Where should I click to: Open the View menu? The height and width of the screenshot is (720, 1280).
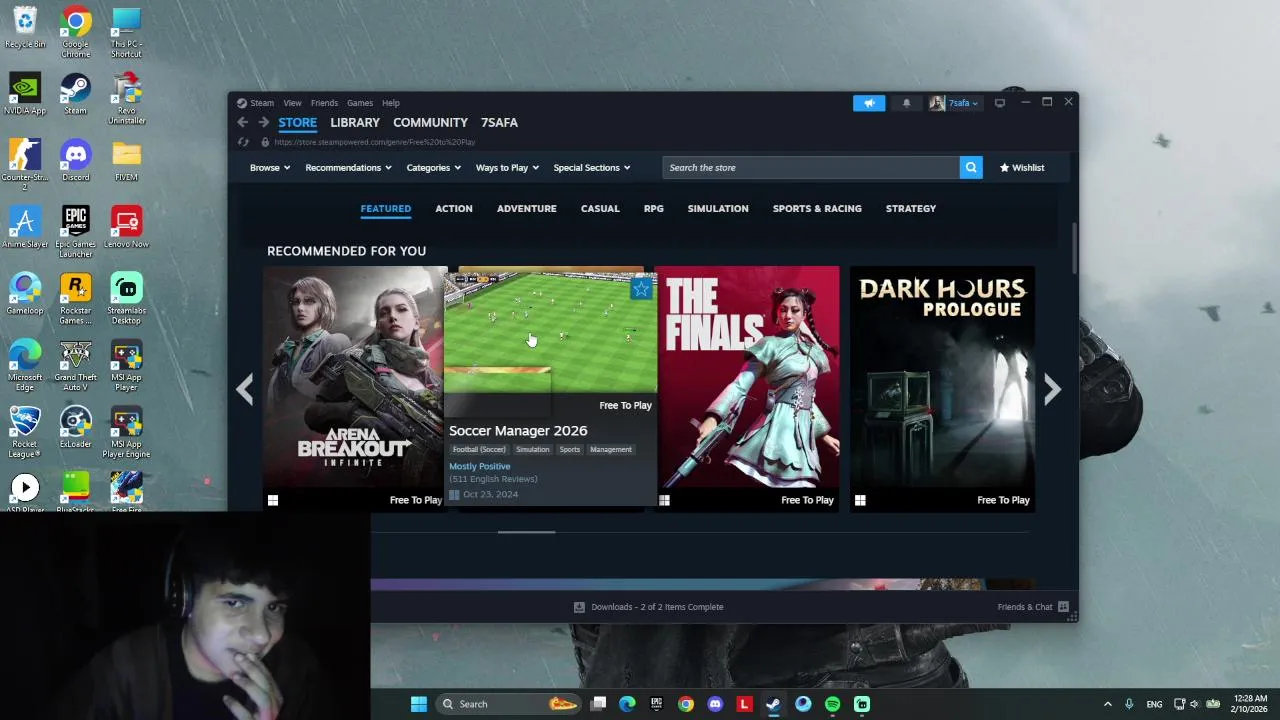[292, 103]
